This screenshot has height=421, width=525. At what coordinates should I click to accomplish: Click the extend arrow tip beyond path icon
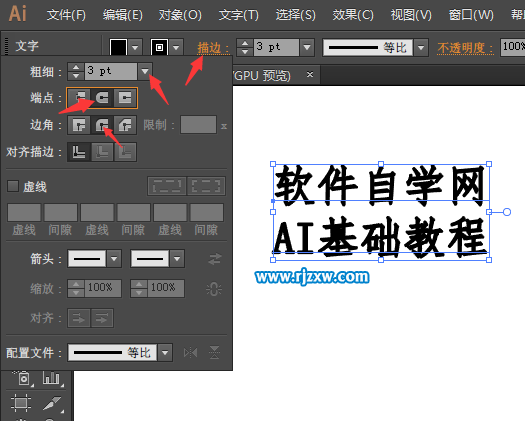79,318
